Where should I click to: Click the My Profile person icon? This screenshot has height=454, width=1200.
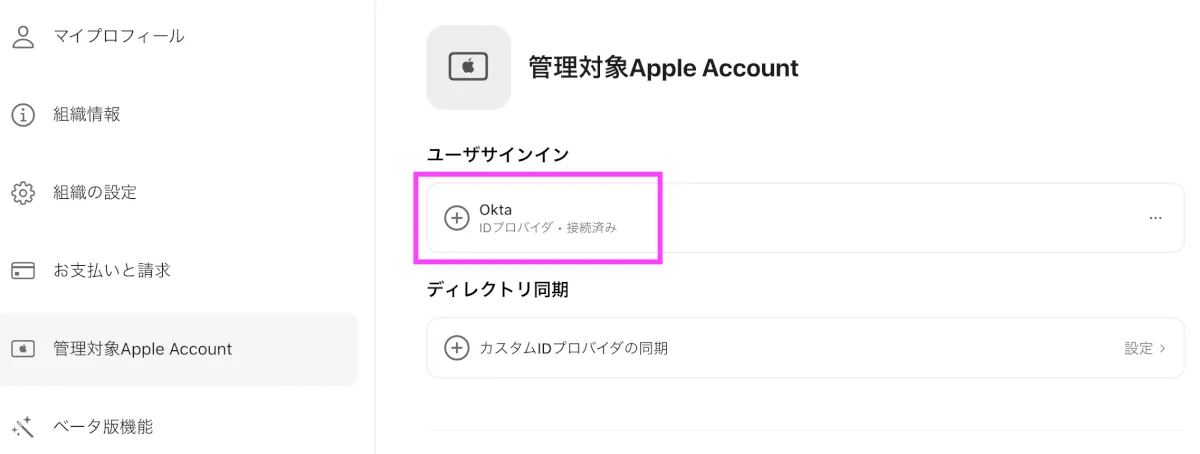23,36
